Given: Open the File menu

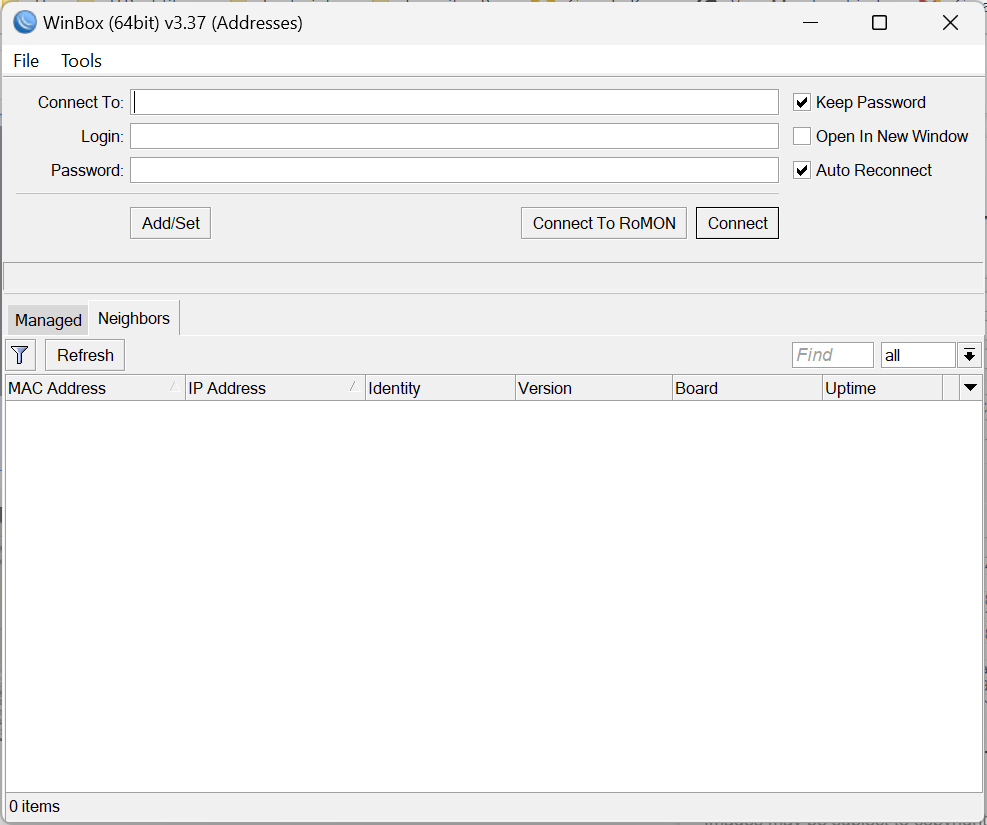Looking at the screenshot, I should 26,61.
